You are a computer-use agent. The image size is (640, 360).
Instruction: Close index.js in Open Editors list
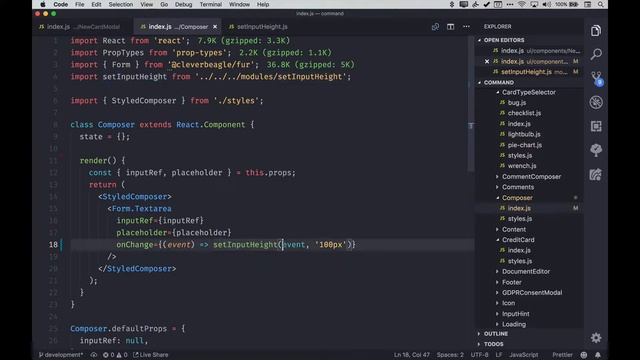pyautogui.click(x=487, y=62)
